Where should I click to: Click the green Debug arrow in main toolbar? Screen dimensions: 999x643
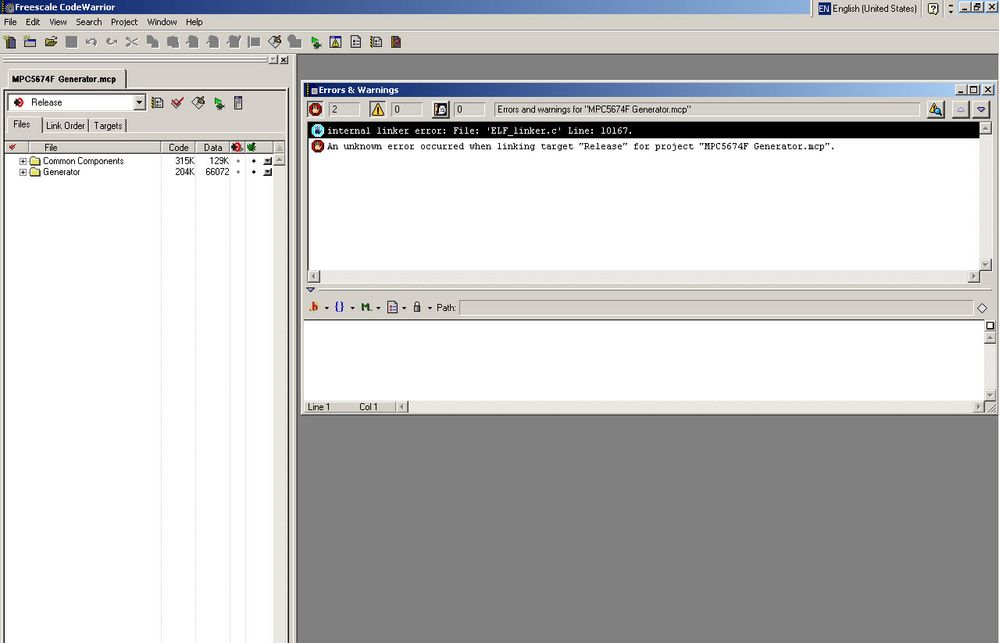coord(315,42)
